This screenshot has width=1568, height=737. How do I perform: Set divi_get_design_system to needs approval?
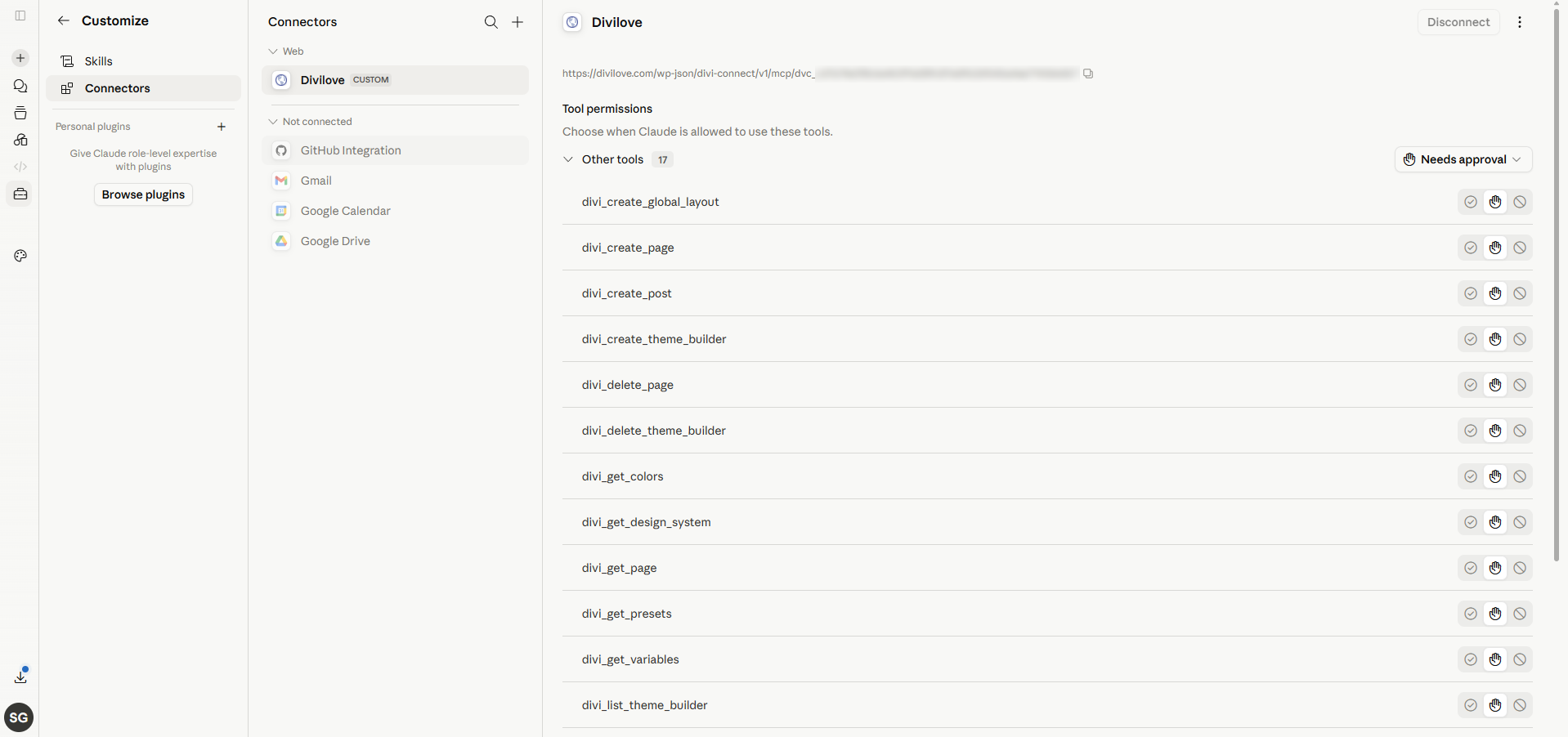coord(1495,522)
